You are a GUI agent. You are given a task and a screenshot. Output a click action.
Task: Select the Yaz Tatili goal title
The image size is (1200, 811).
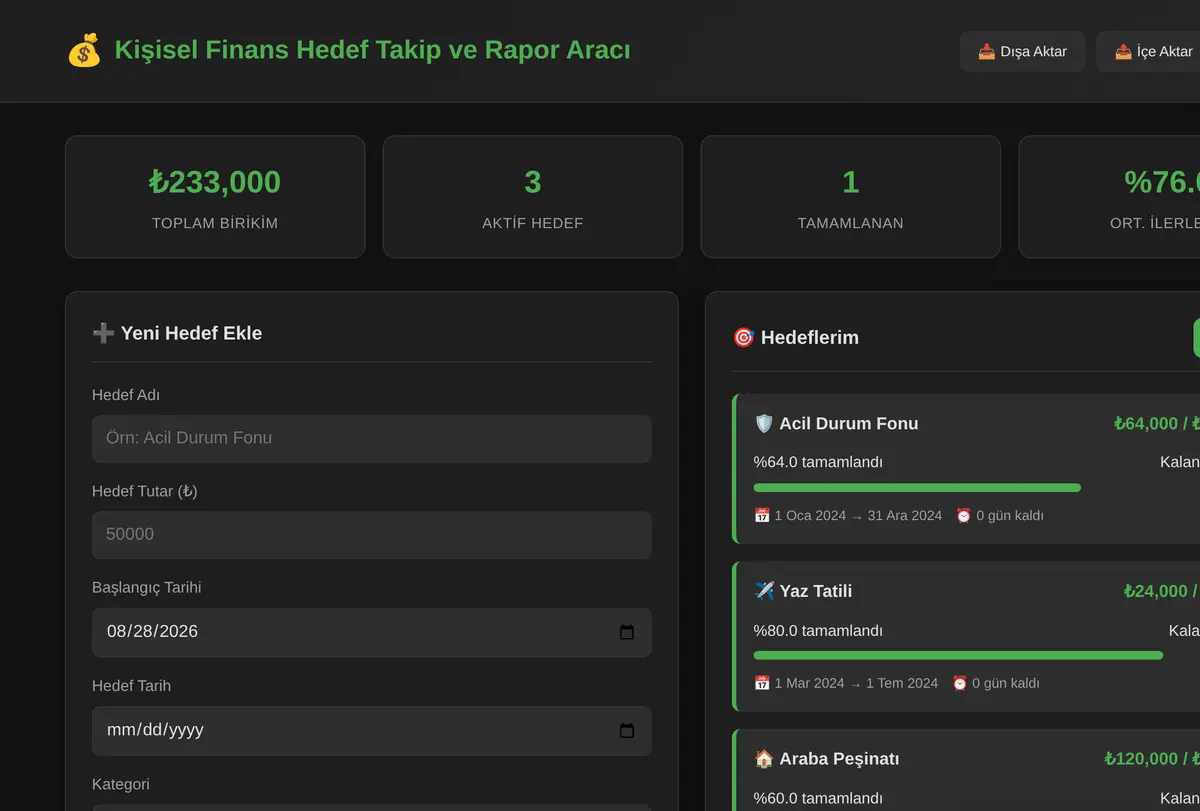pyautogui.click(x=816, y=591)
